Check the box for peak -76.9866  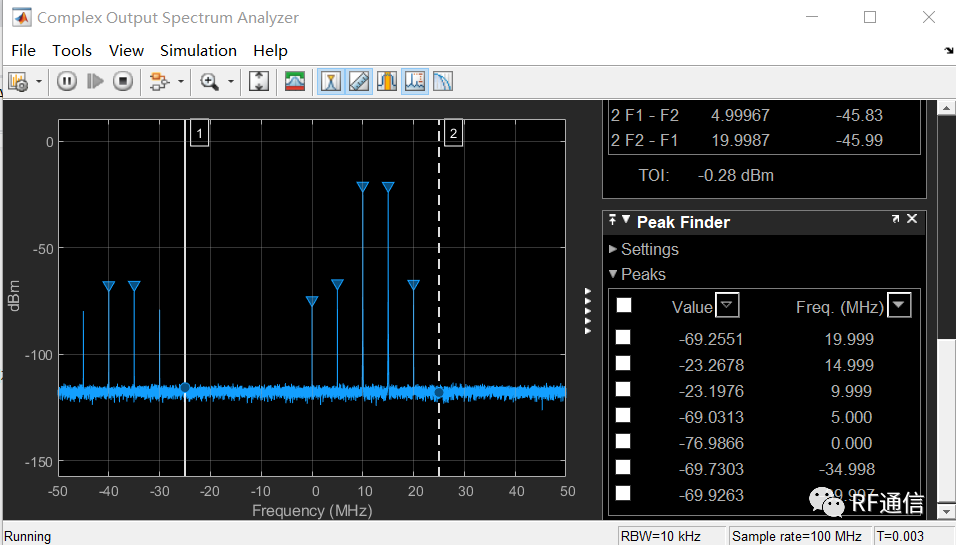point(623,441)
